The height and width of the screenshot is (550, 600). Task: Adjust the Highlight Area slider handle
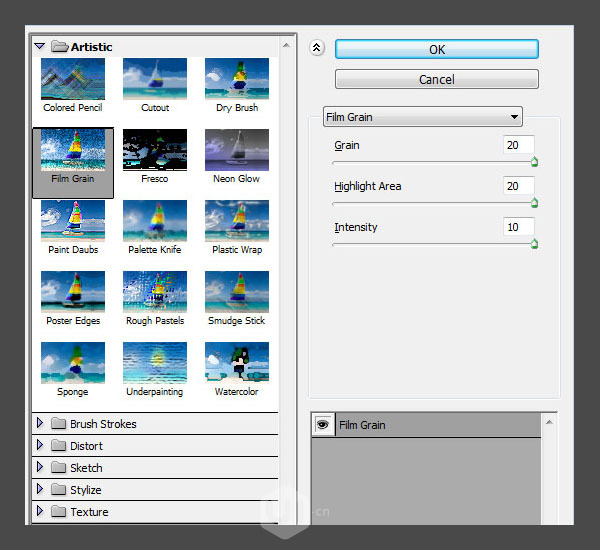535,203
